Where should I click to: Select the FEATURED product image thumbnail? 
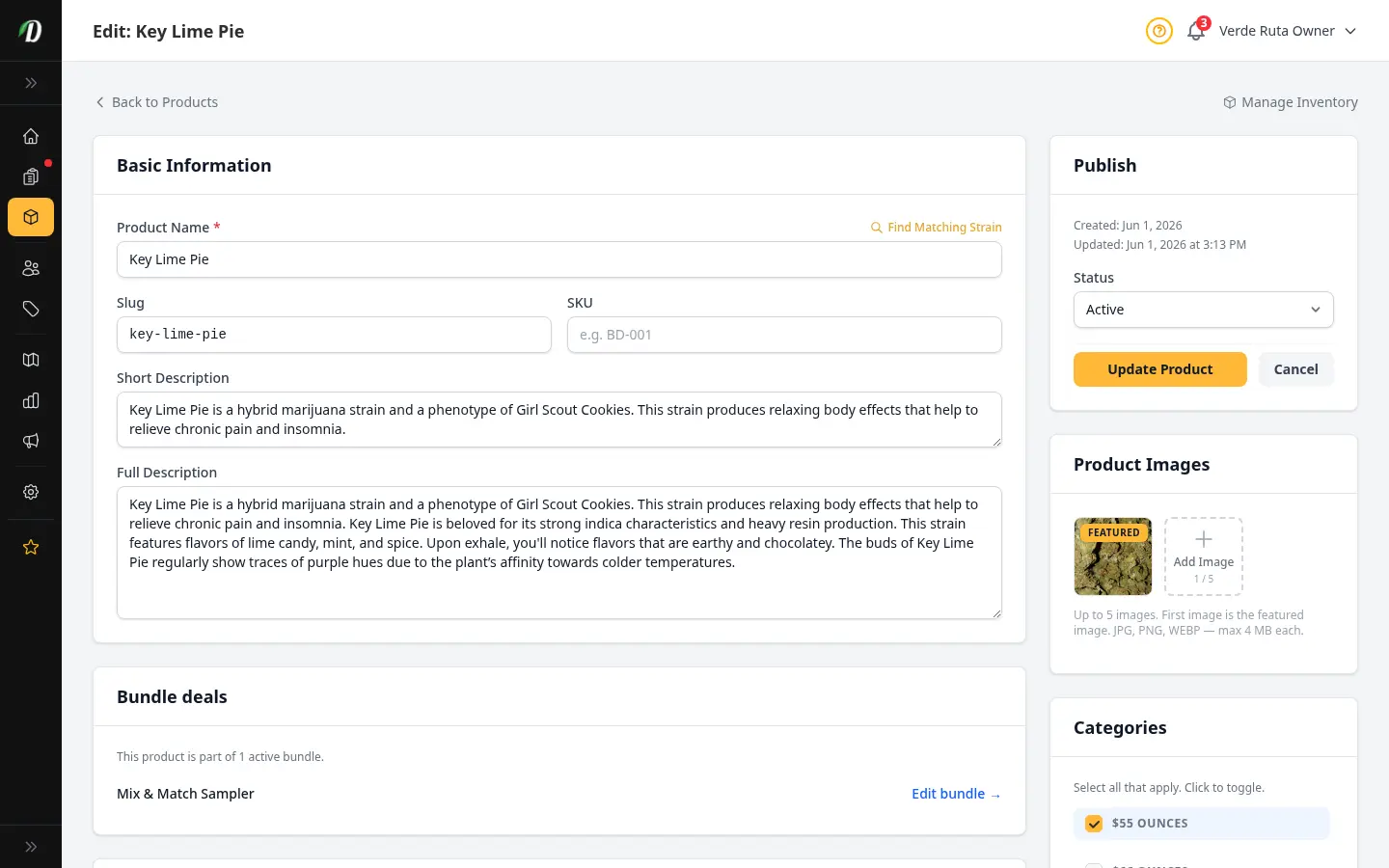coord(1113,556)
